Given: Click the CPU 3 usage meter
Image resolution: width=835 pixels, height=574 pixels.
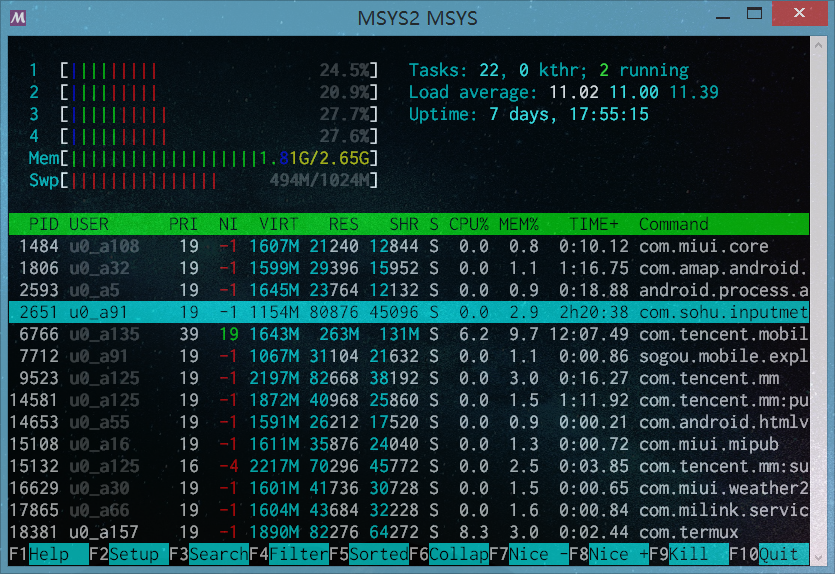Looking at the screenshot, I should coord(203,114).
